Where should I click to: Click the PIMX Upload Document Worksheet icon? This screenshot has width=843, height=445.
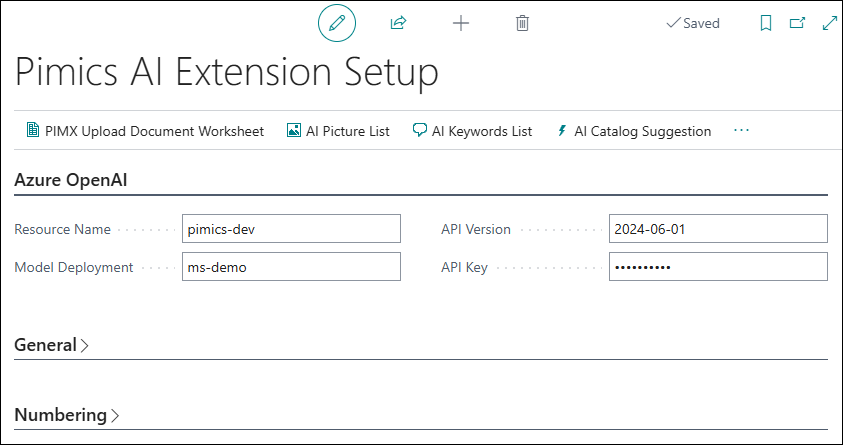coord(33,130)
